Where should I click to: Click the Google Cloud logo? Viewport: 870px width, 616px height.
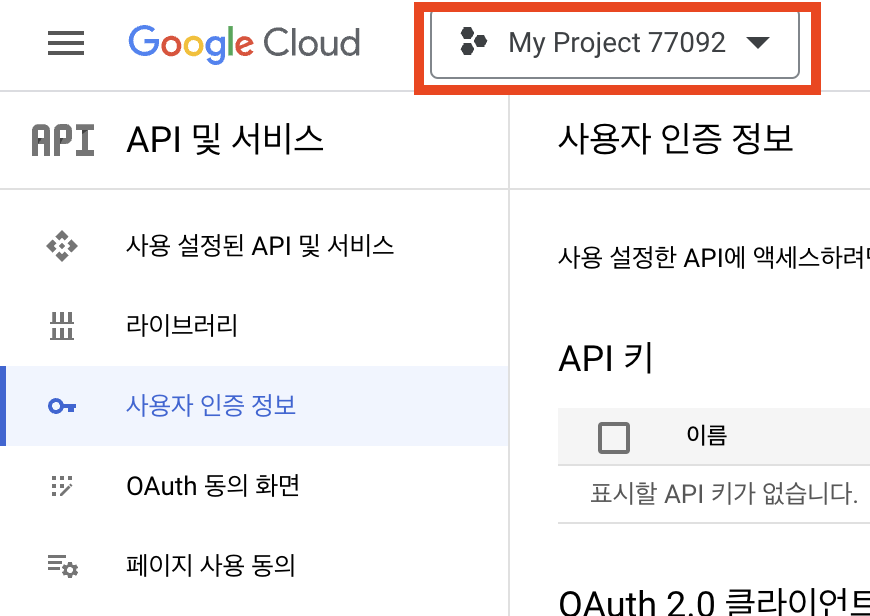(244, 43)
